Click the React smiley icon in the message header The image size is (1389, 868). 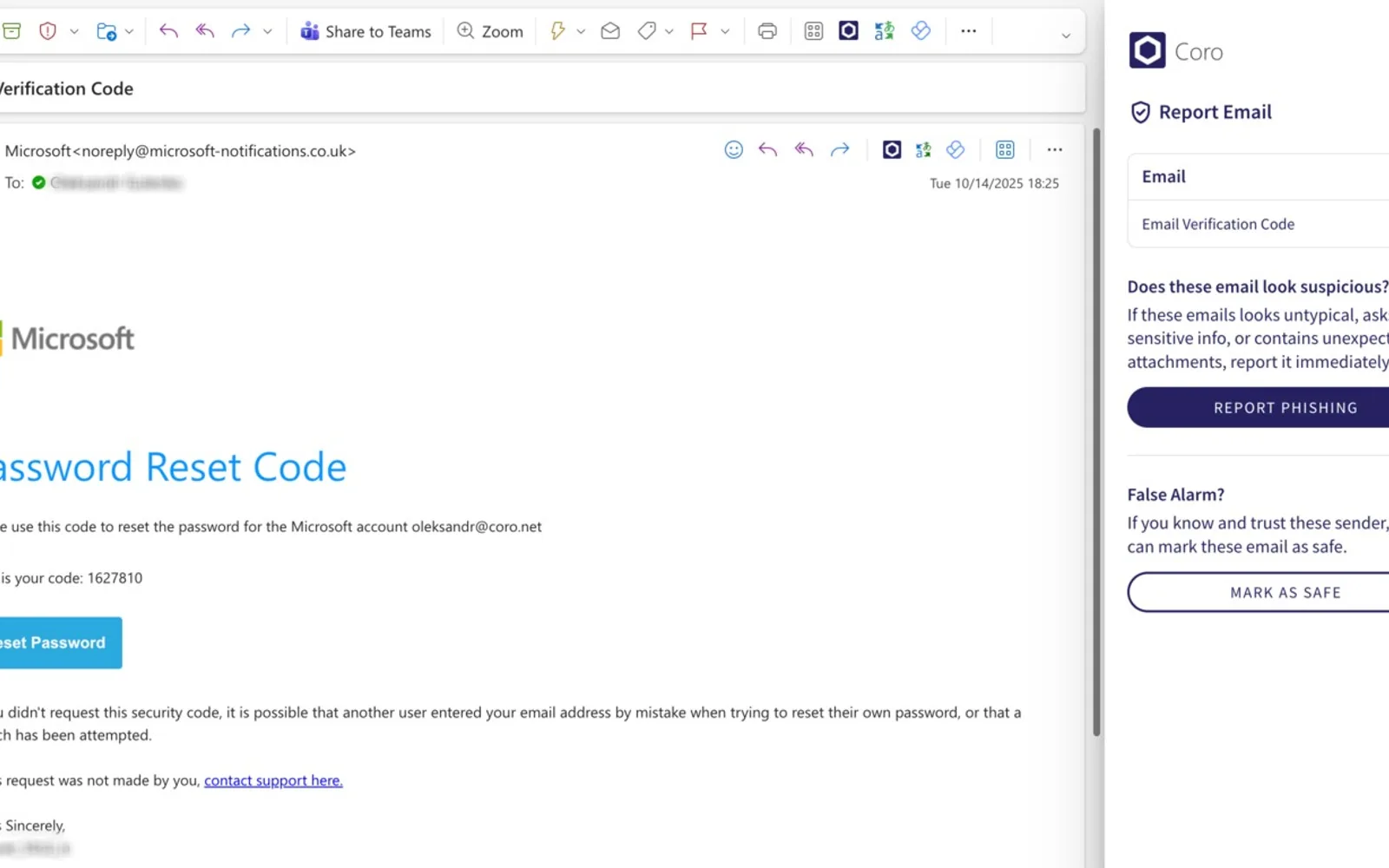pyautogui.click(x=734, y=149)
